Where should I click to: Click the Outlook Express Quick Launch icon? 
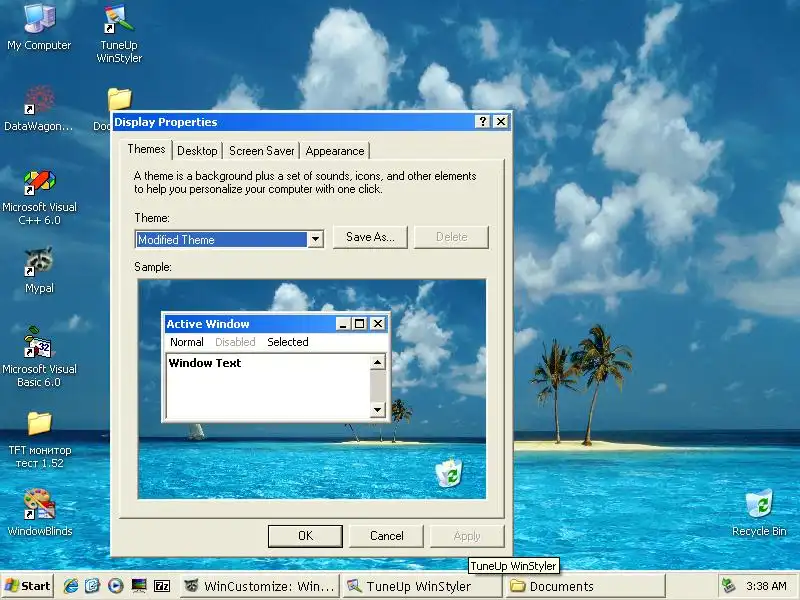pos(93,586)
